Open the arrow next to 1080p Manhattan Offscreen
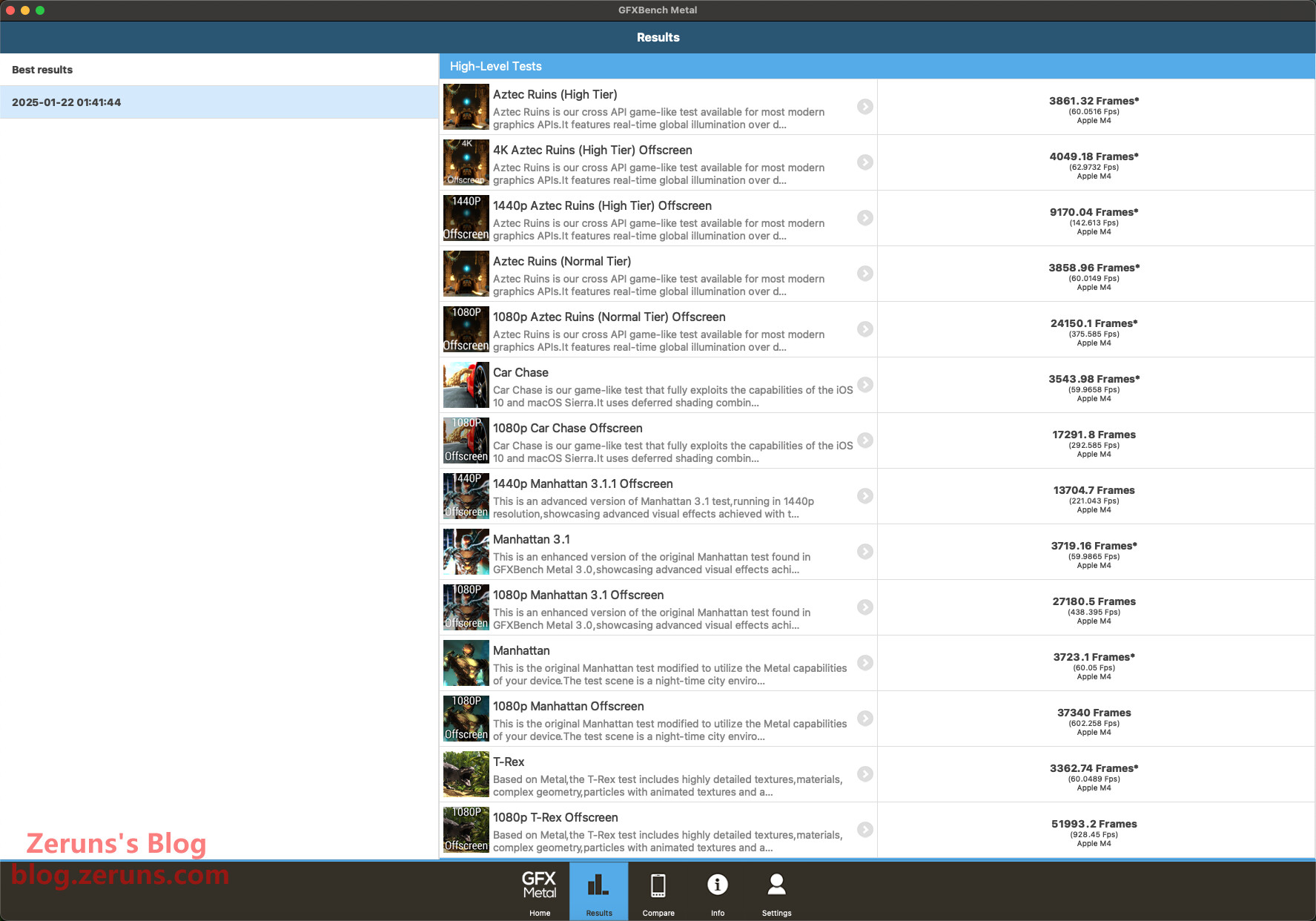 (864, 719)
